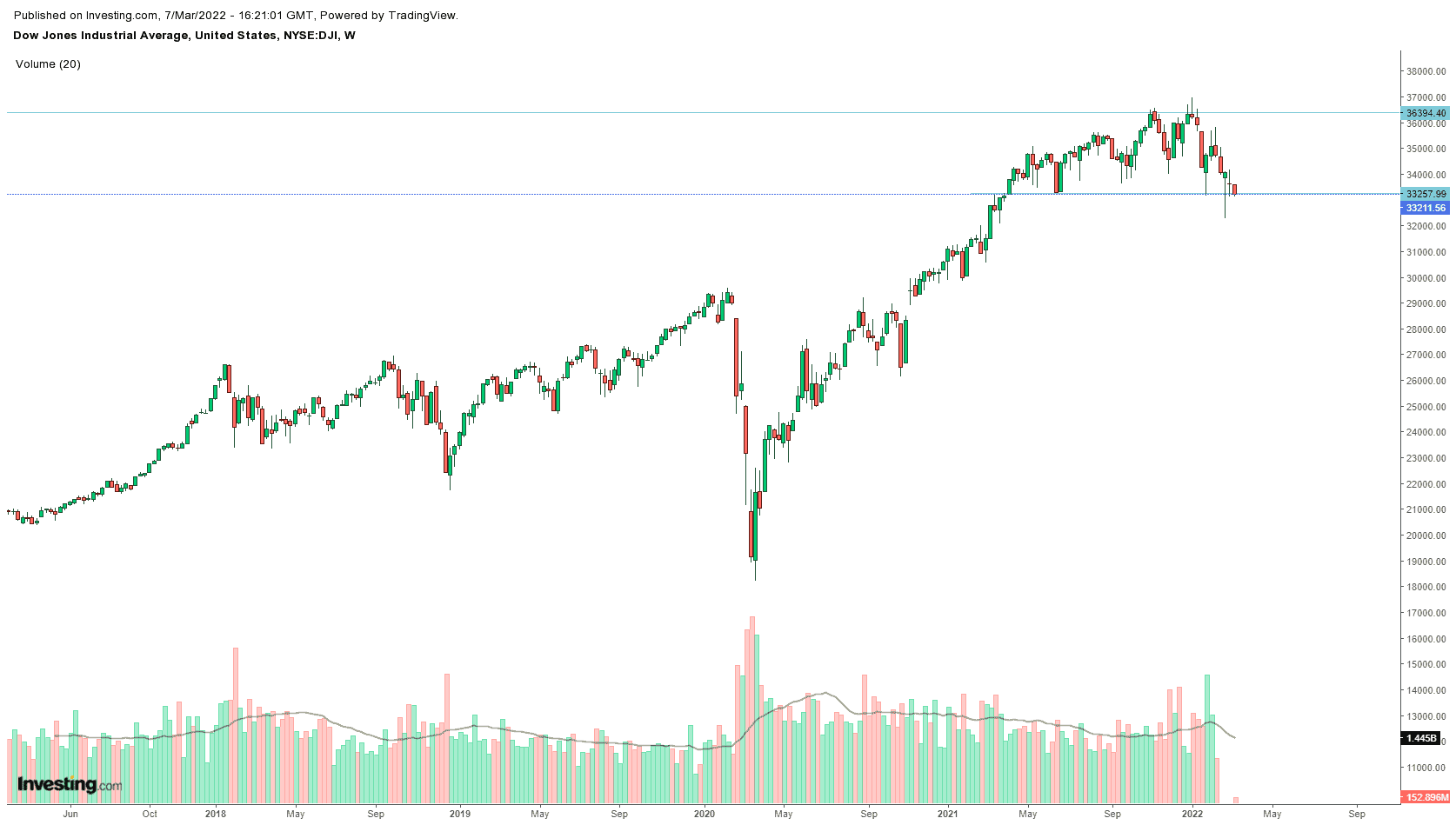Image resolution: width=1456 pixels, height=825 pixels.
Task: Click the 32000.00 price axis label
Action: point(1426,227)
